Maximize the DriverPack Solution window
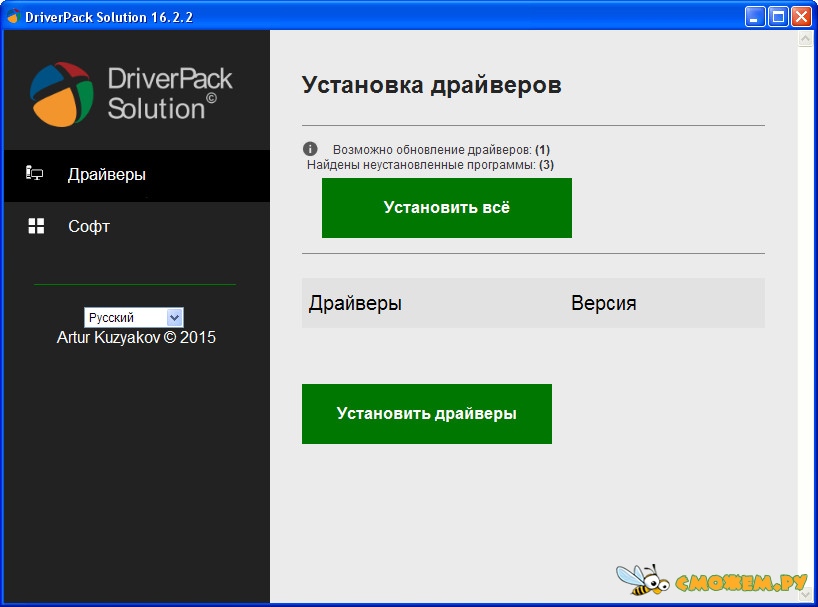This screenshot has height=607, width=818. pyautogui.click(x=778, y=17)
